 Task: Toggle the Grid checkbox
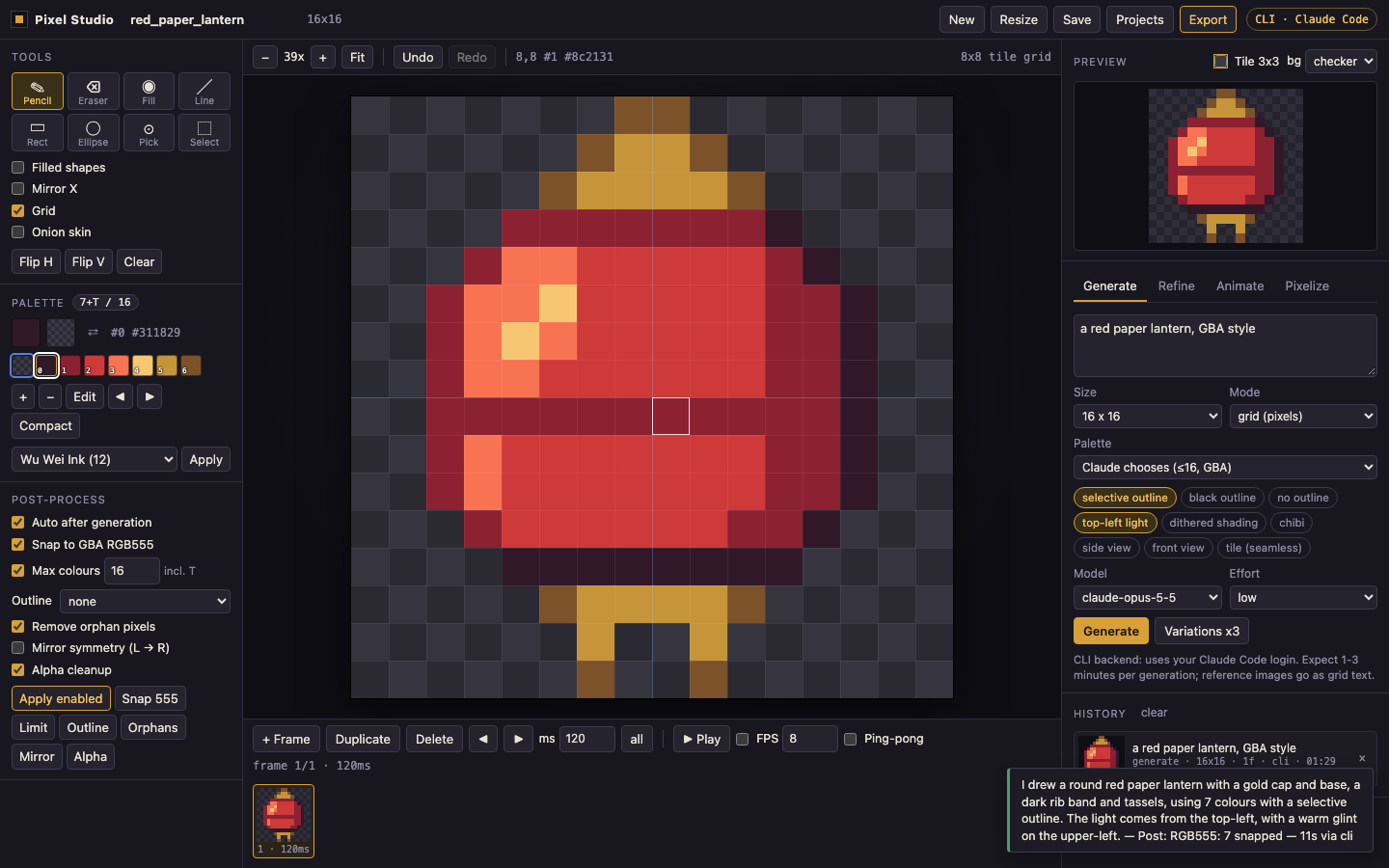click(17, 210)
